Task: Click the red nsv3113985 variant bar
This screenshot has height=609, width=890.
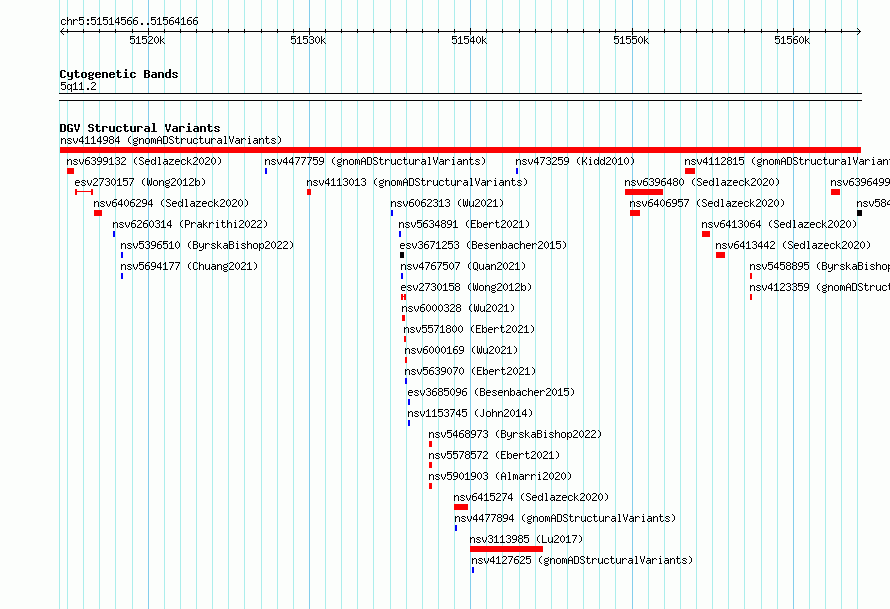Action: point(506,549)
